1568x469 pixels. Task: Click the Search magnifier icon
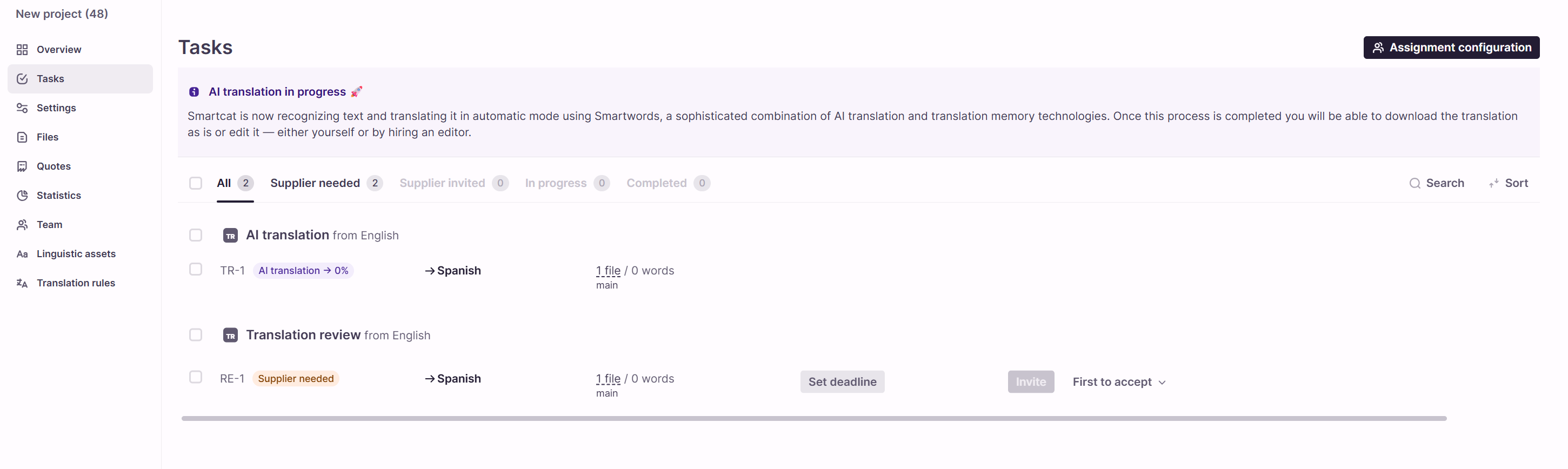tap(1414, 183)
